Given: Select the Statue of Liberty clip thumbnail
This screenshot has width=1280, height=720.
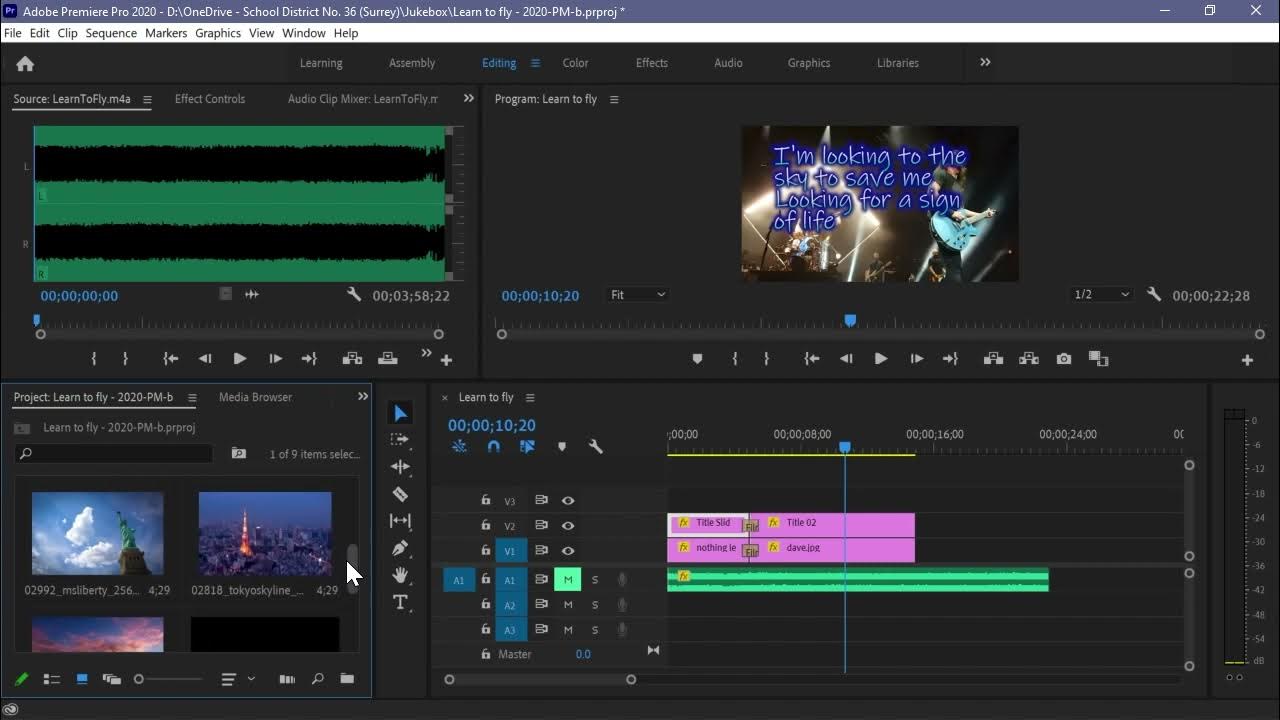Looking at the screenshot, I should pos(97,533).
